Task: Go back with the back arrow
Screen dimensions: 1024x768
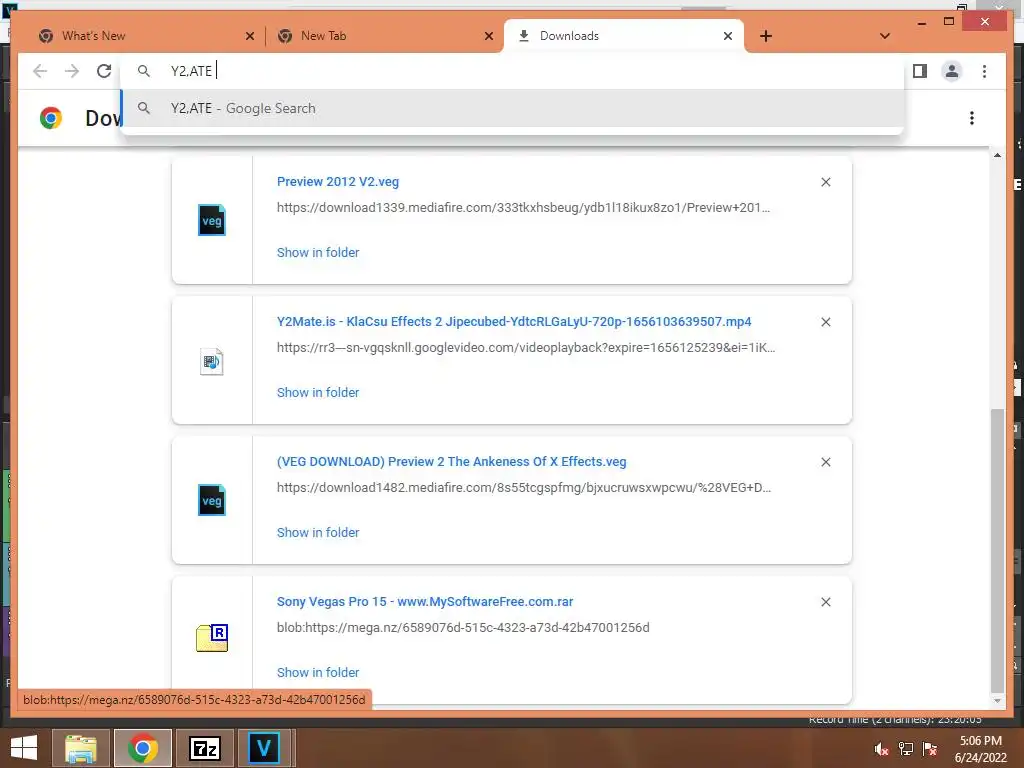Action: pos(40,71)
